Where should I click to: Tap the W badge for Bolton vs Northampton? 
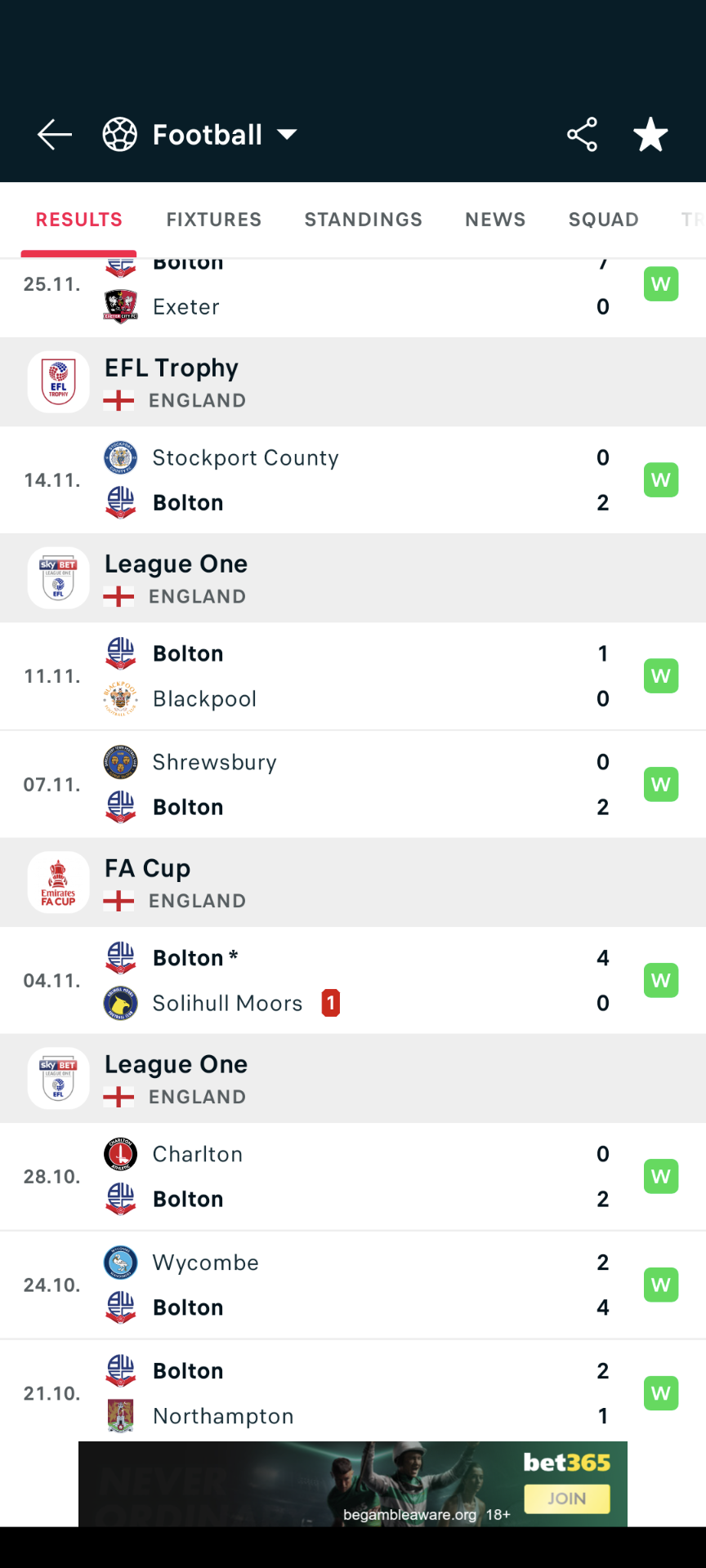[661, 1393]
